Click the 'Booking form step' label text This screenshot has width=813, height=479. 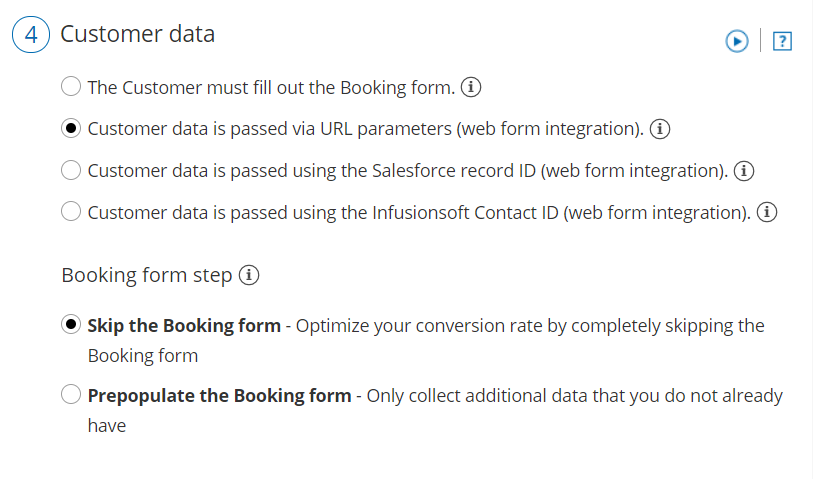click(147, 275)
